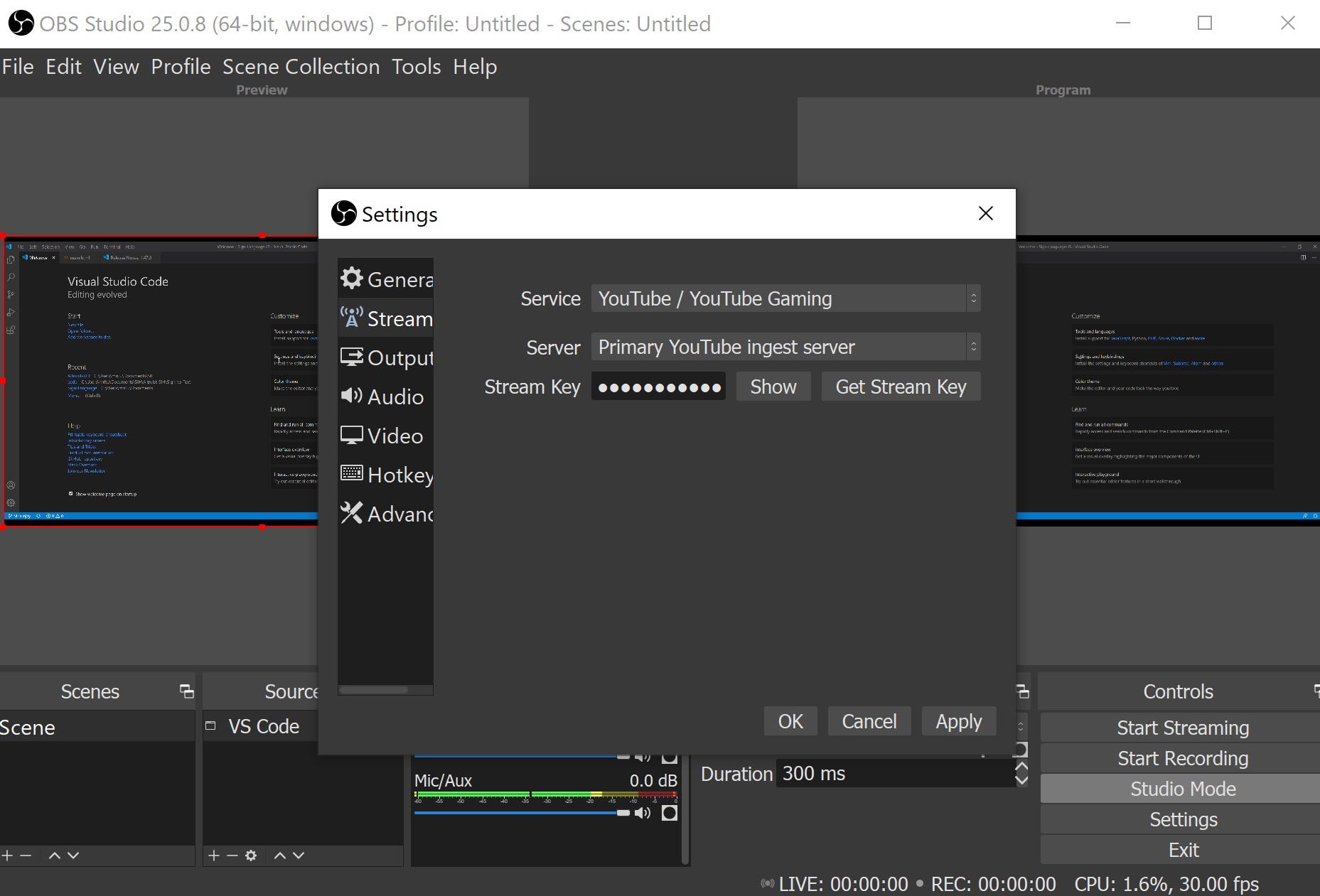Click the Get Stream Key button
The width and height of the screenshot is (1320, 896).
point(901,387)
